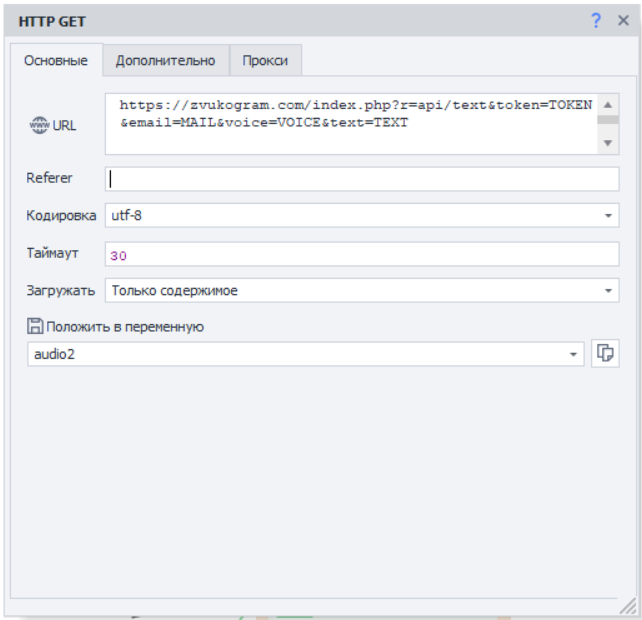Click the Положить в переменную label

pos(124,326)
